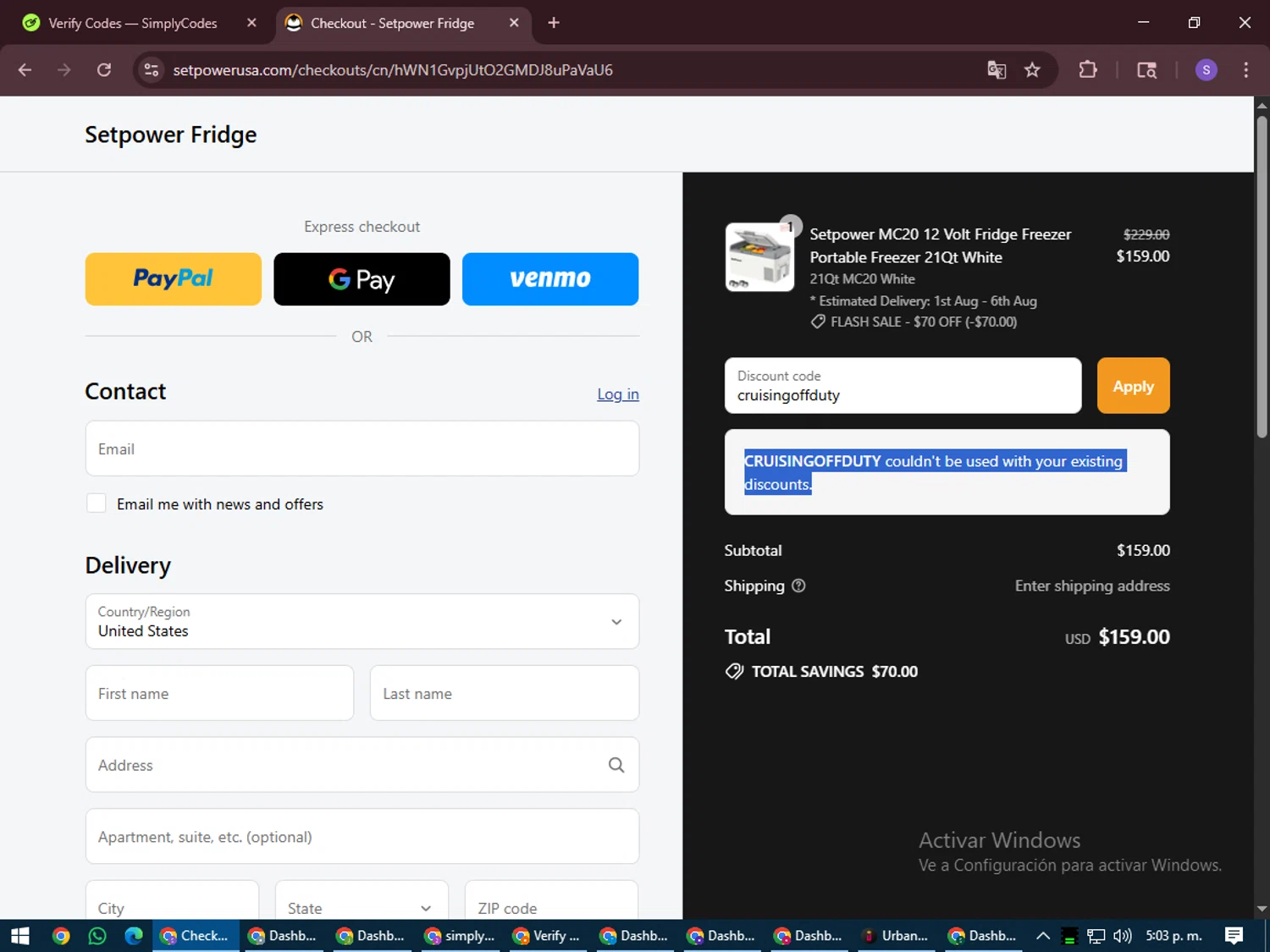Tick Email me with news and offers
Image resolution: width=1270 pixels, height=952 pixels.
point(97,504)
